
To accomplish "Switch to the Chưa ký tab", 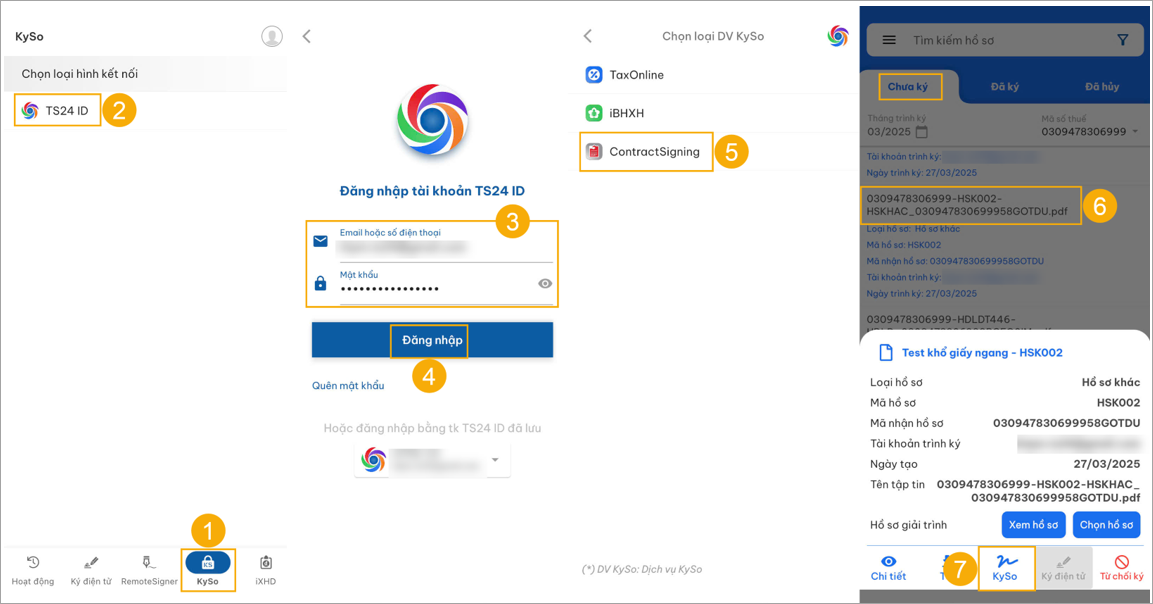I will [908, 87].
